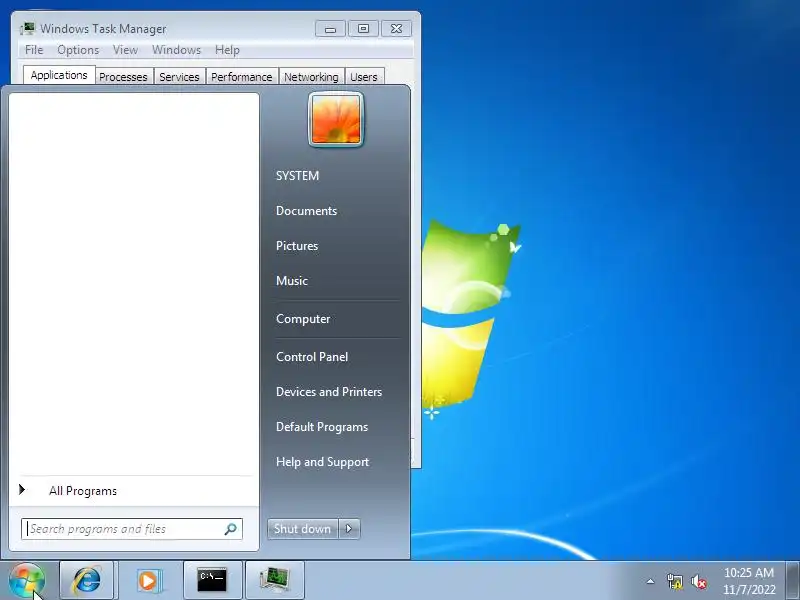This screenshot has height=600, width=800.
Task: Open the Start orb button
Action: 27,581
